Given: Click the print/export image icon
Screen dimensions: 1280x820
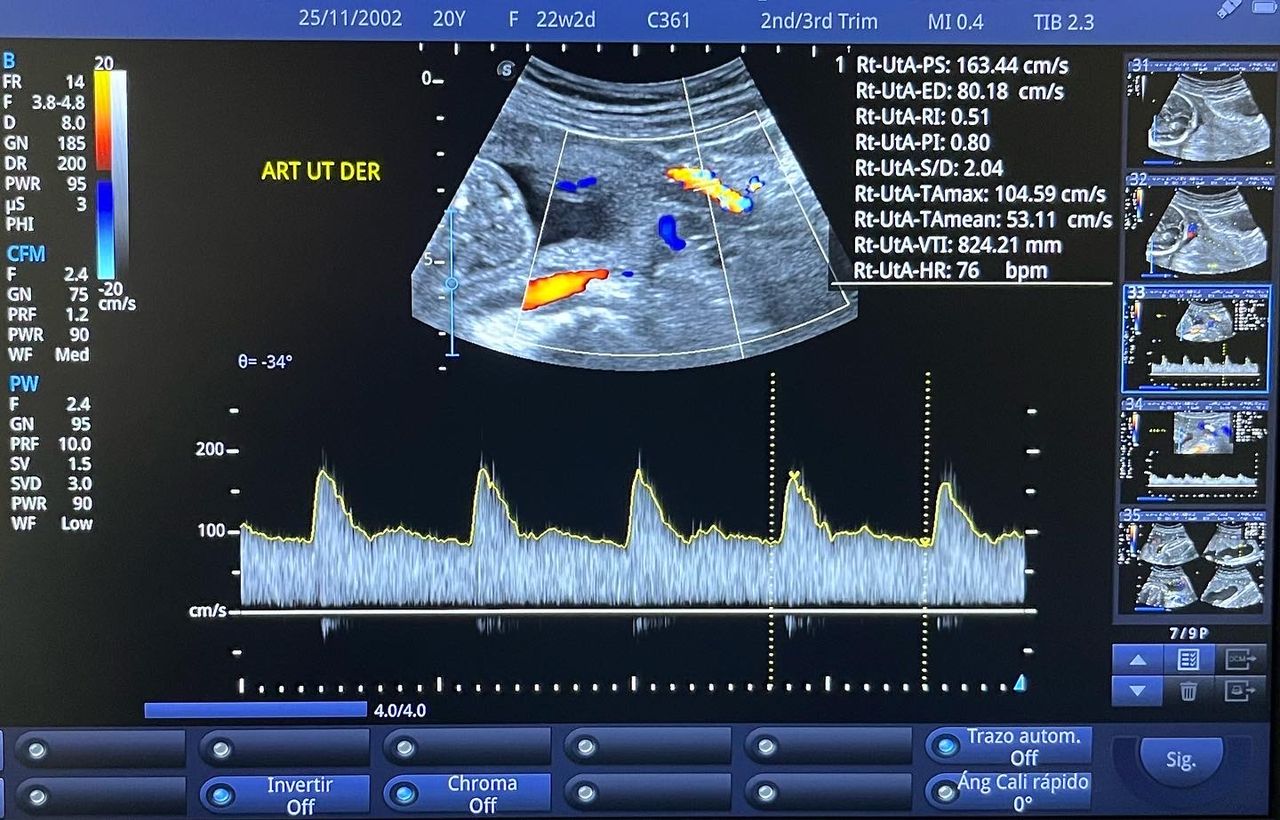Looking at the screenshot, I should pyautogui.click(x=1239, y=690).
